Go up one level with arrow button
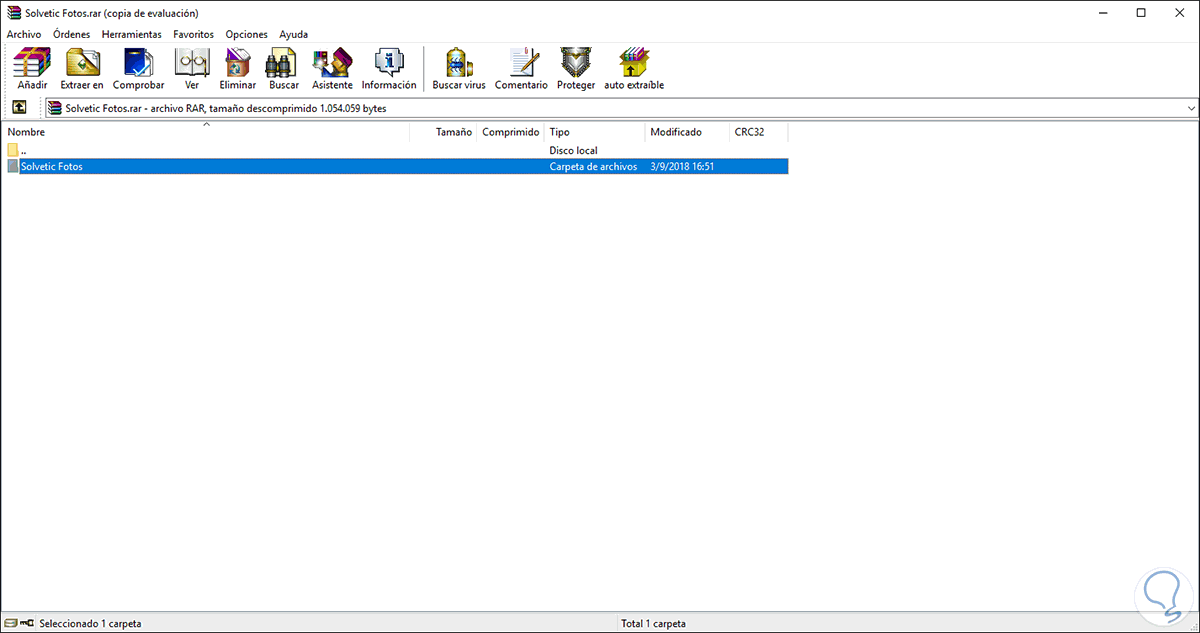Image resolution: width=1200 pixels, height=633 pixels. point(19,108)
